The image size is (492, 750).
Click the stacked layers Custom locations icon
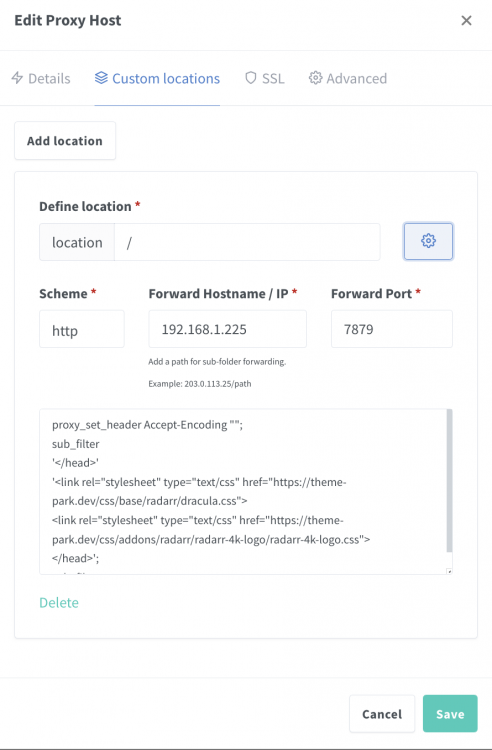pos(101,78)
